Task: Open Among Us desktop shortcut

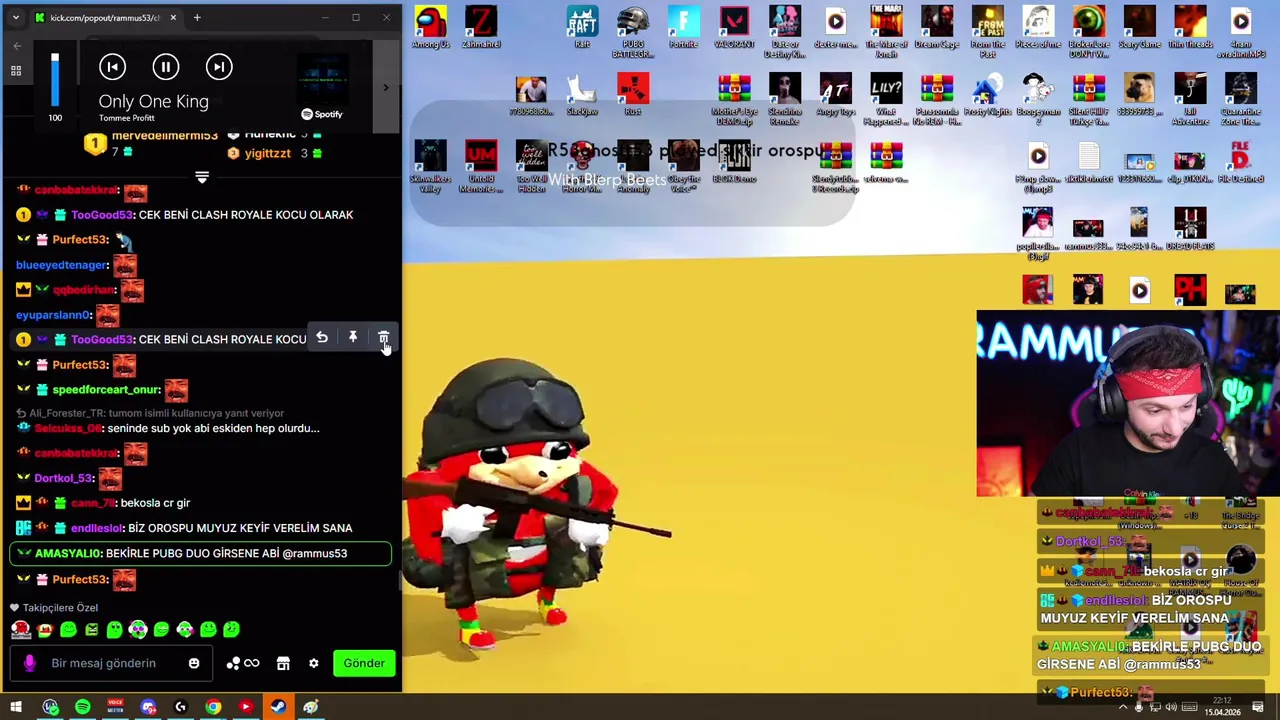Action: point(431,27)
